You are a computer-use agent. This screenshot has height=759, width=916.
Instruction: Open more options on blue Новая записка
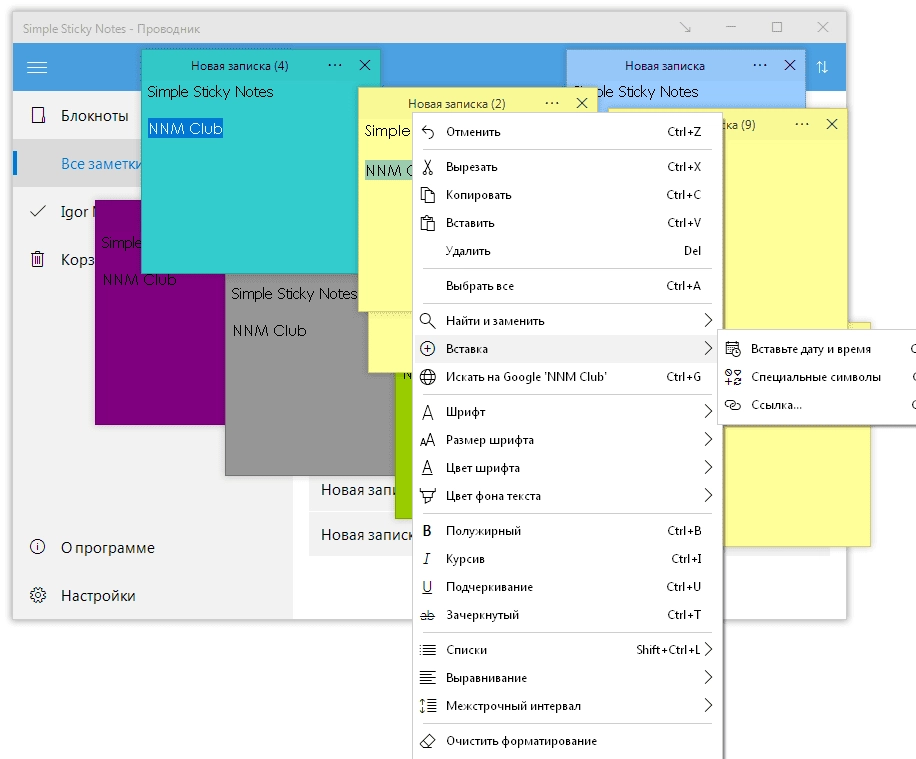759,65
